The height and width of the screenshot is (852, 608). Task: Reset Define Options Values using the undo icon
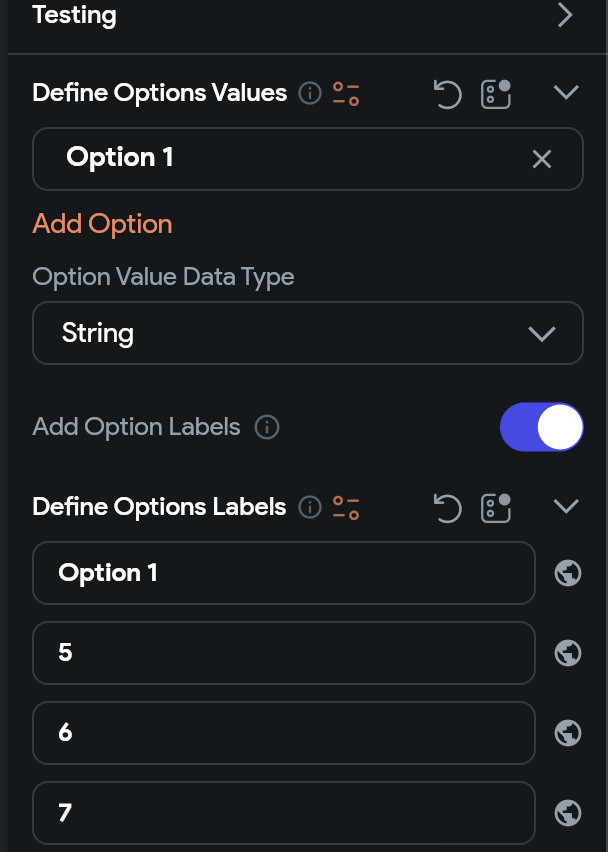point(447,94)
